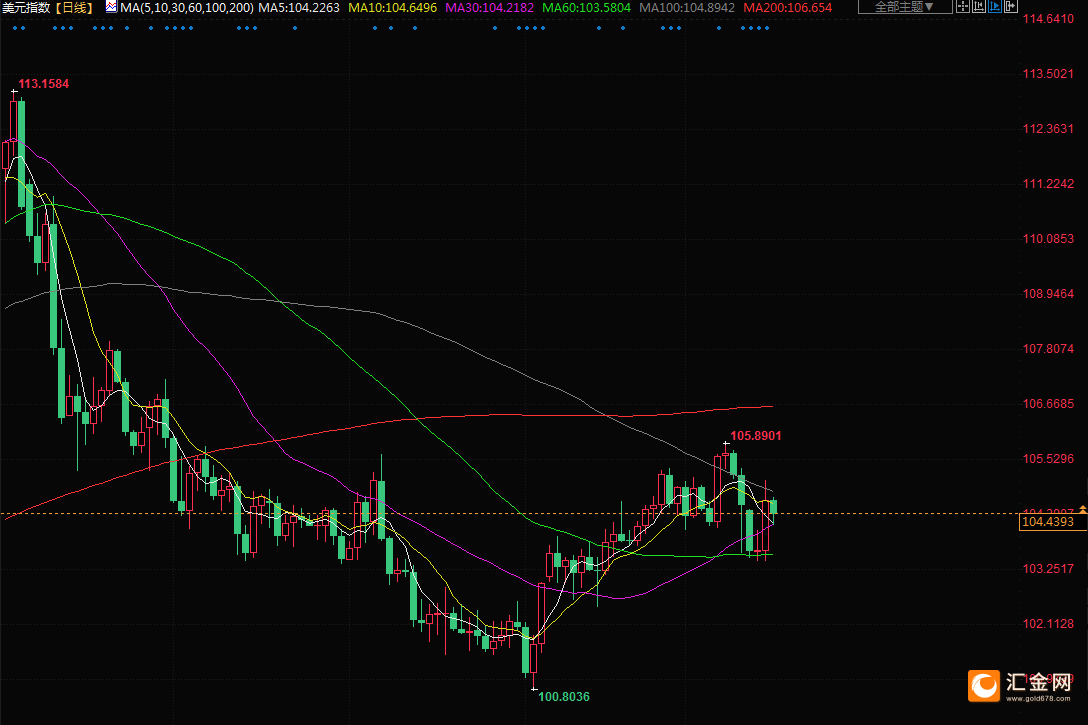Select the green MA60:103.5804 legend value

pyautogui.click(x=586, y=8)
